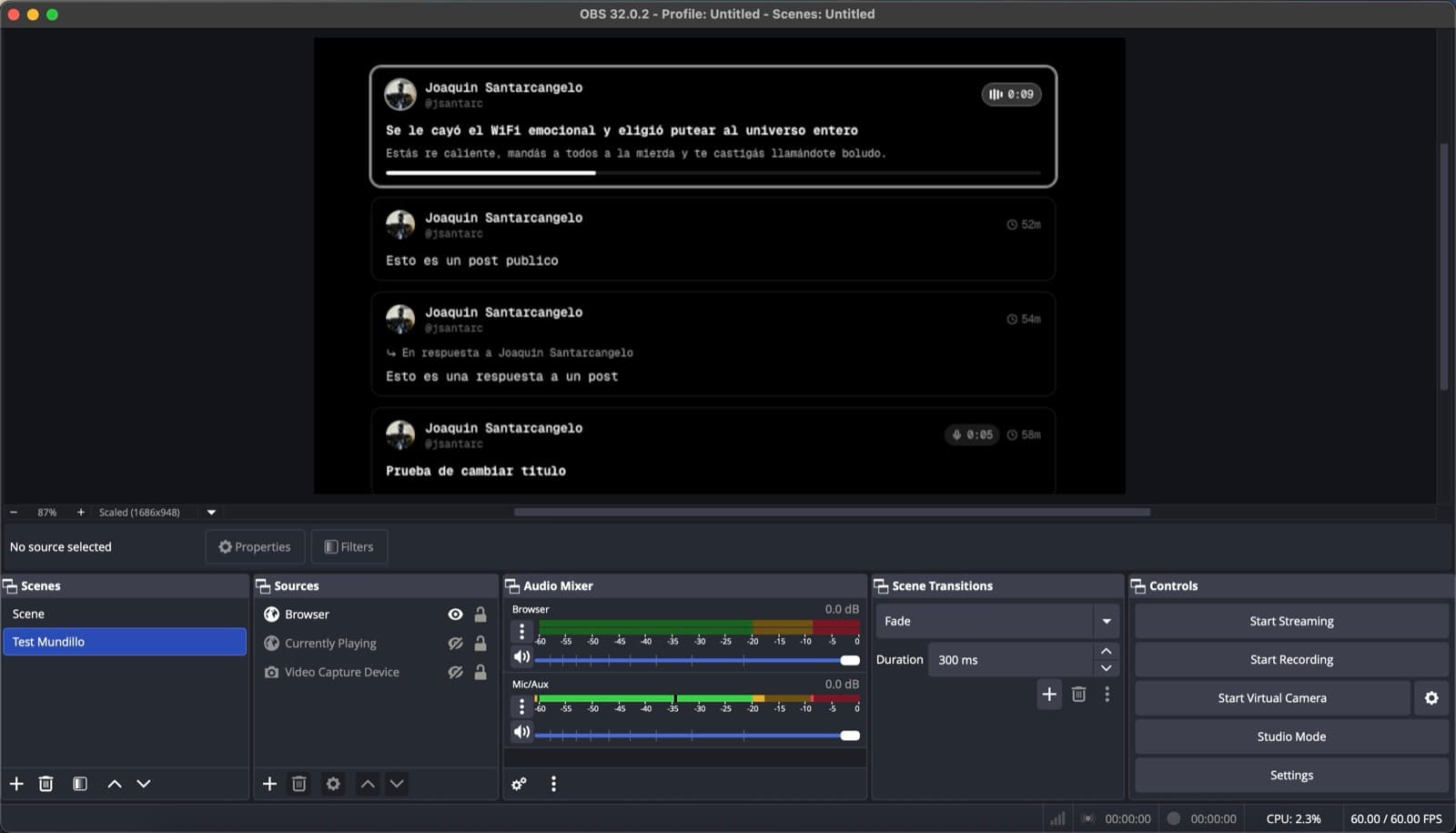
Task: Configure virtual camera with gear icon
Action: pos(1431,698)
